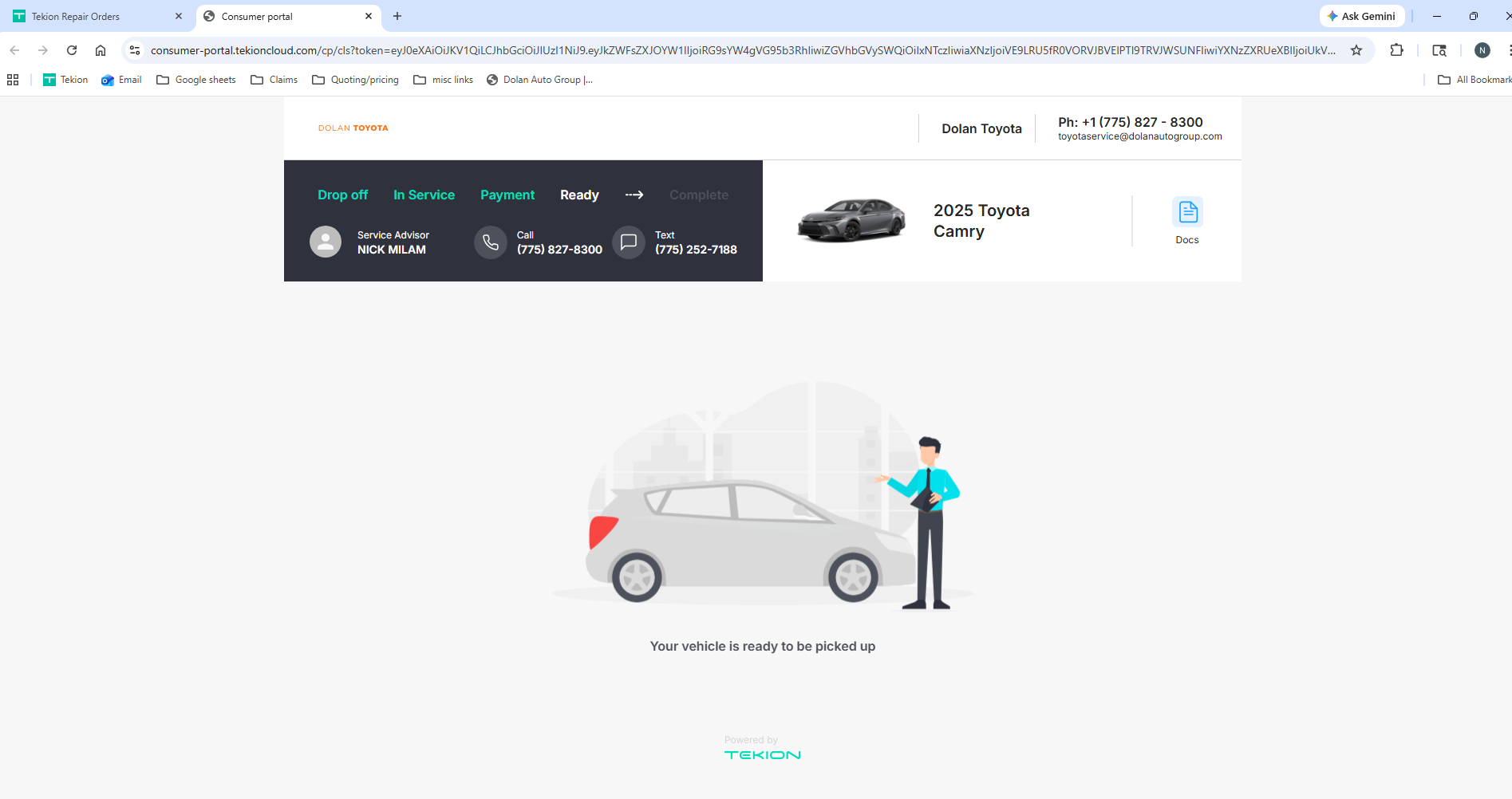Go back in the browser
This screenshot has height=799, width=1512.
pos(14,50)
